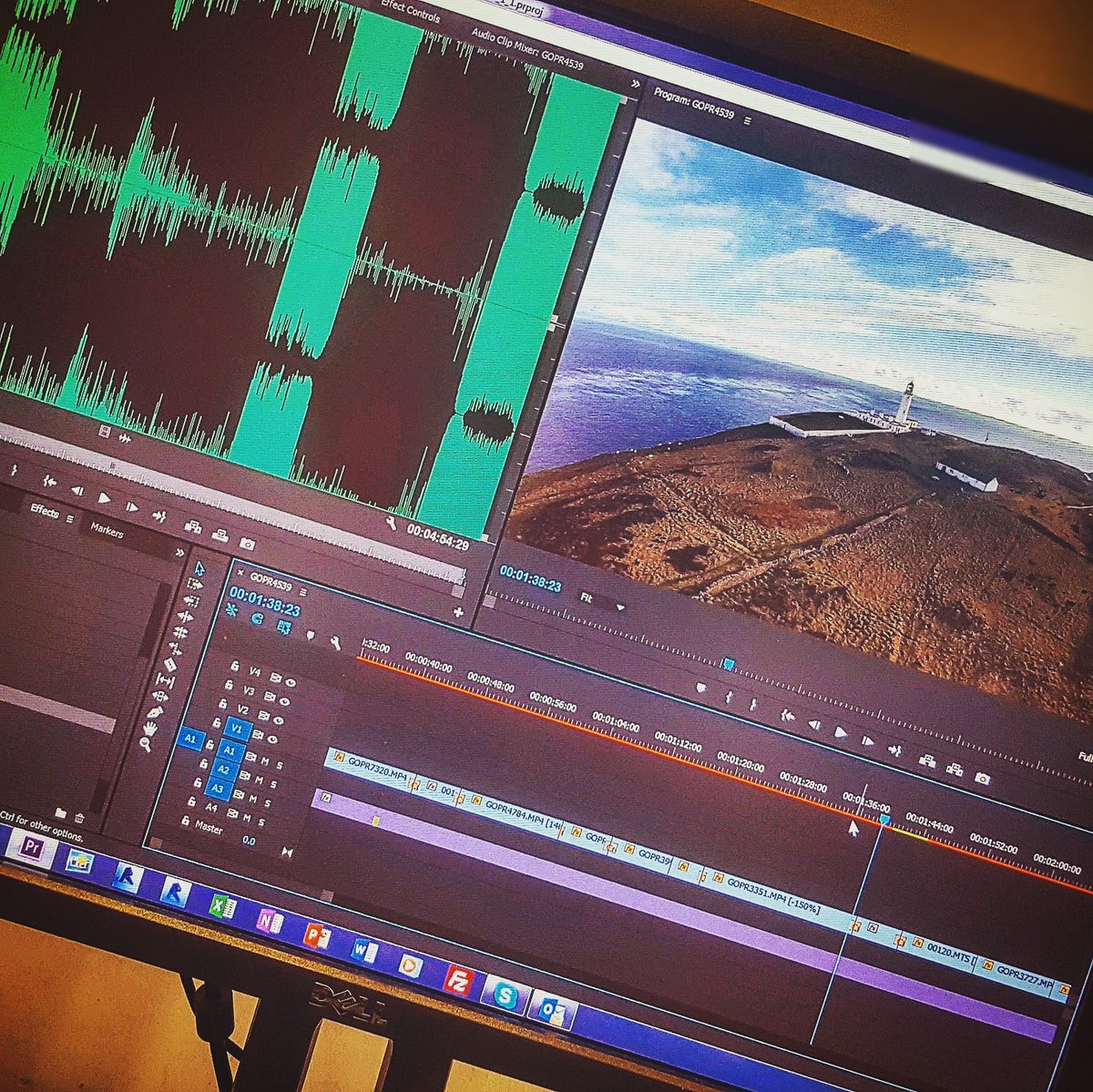Select the Selection arrow tool

click(199, 568)
